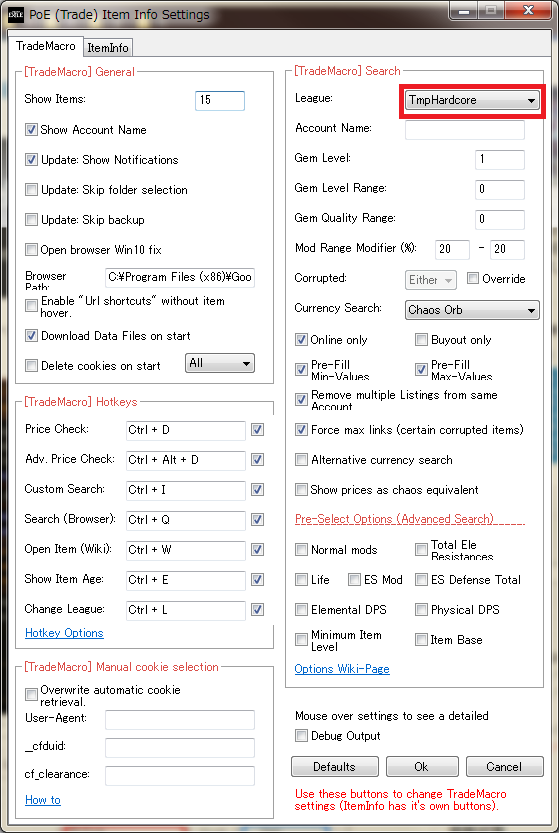Image resolution: width=559 pixels, height=833 pixels.
Task: Switch to the ItemInfo tab
Action: pyautogui.click(x=108, y=48)
